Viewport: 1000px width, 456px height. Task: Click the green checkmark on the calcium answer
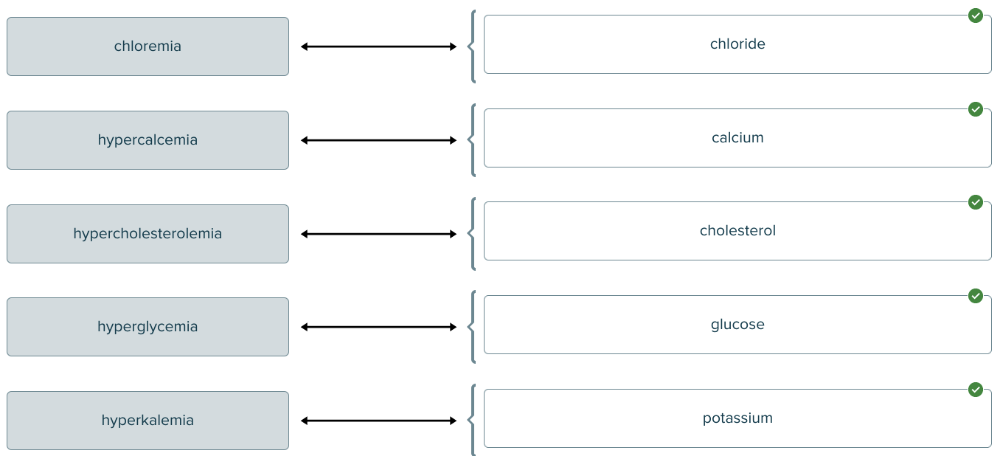click(x=975, y=109)
